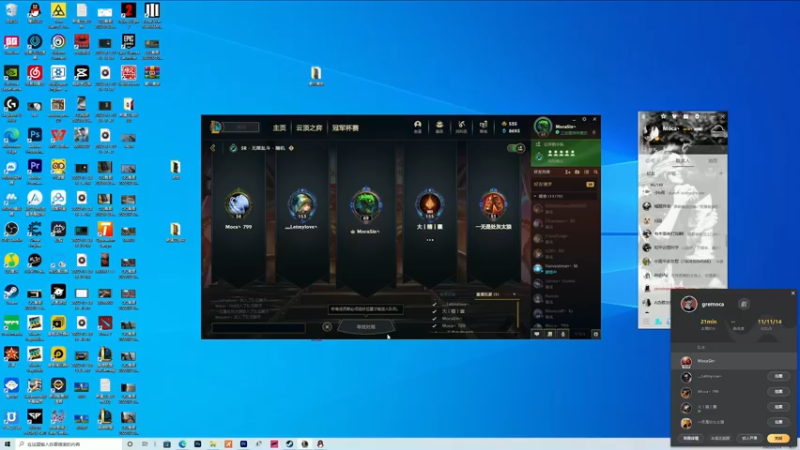Image resolution: width=800 pixels, height=450 pixels.
Task: Click the bug report icon at client bottom right
Action: tap(595, 334)
